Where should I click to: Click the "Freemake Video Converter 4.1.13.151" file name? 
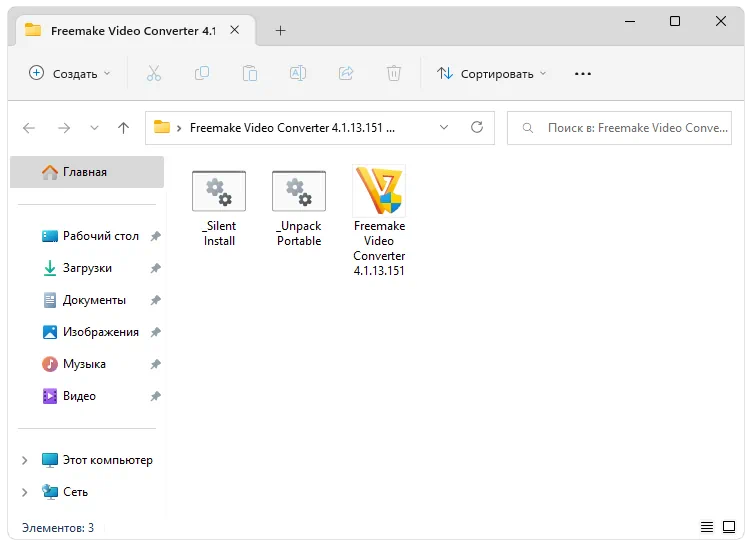coord(379,248)
